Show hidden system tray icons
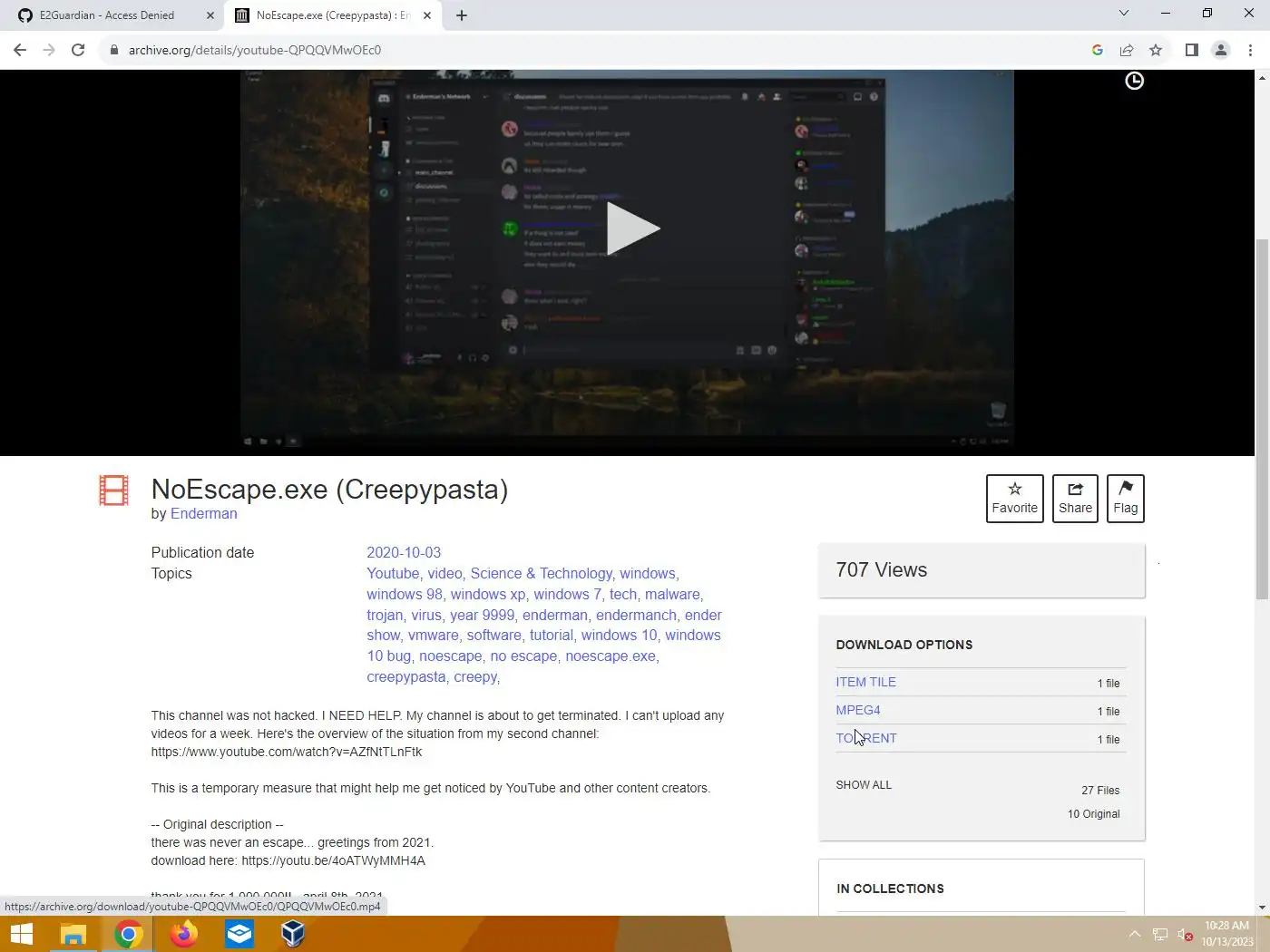The width and height of the screenshot is (1270, 952). pyautogui.click(x=1134, y=934)
